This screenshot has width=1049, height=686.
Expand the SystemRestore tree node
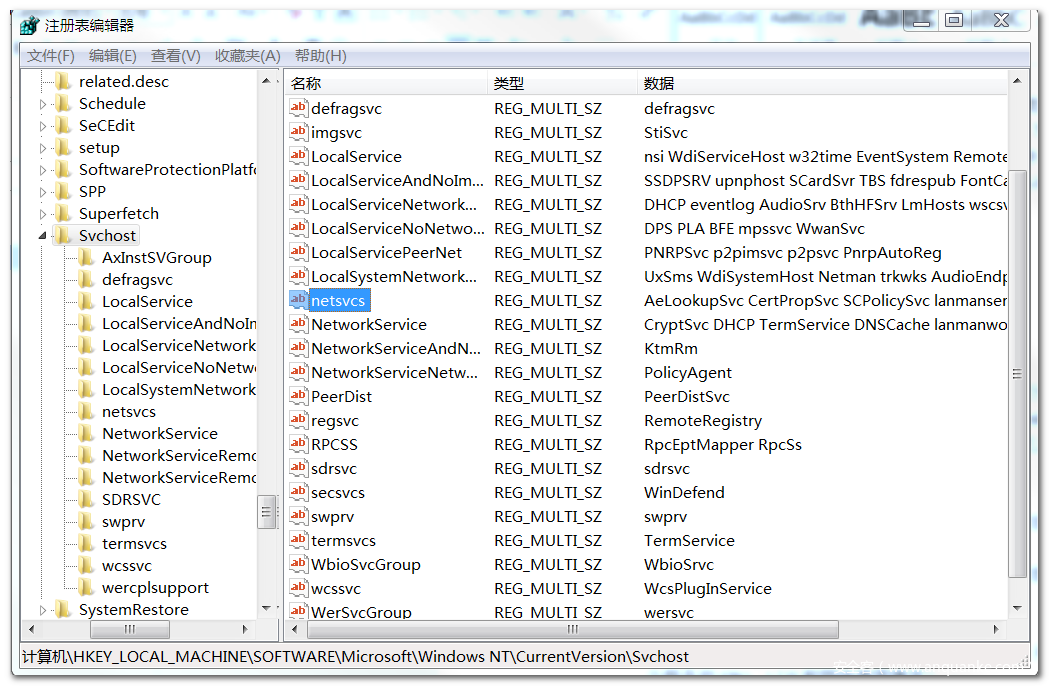coord(43,610)
